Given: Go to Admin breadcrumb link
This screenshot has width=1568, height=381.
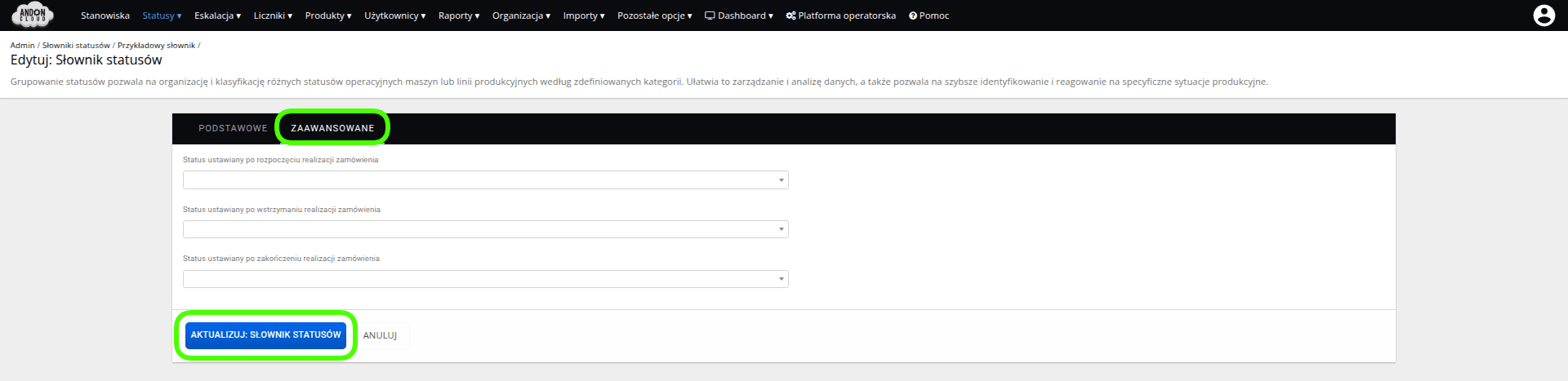Looking at the screenshot, I should pos(22,46).
